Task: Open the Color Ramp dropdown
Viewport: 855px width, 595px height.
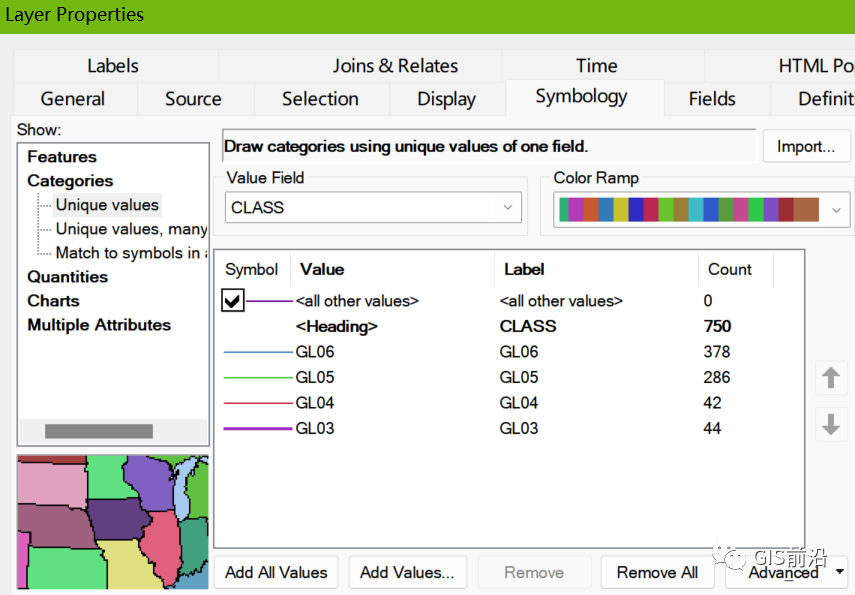Action: pyautogui.click(x=836, y=210)
